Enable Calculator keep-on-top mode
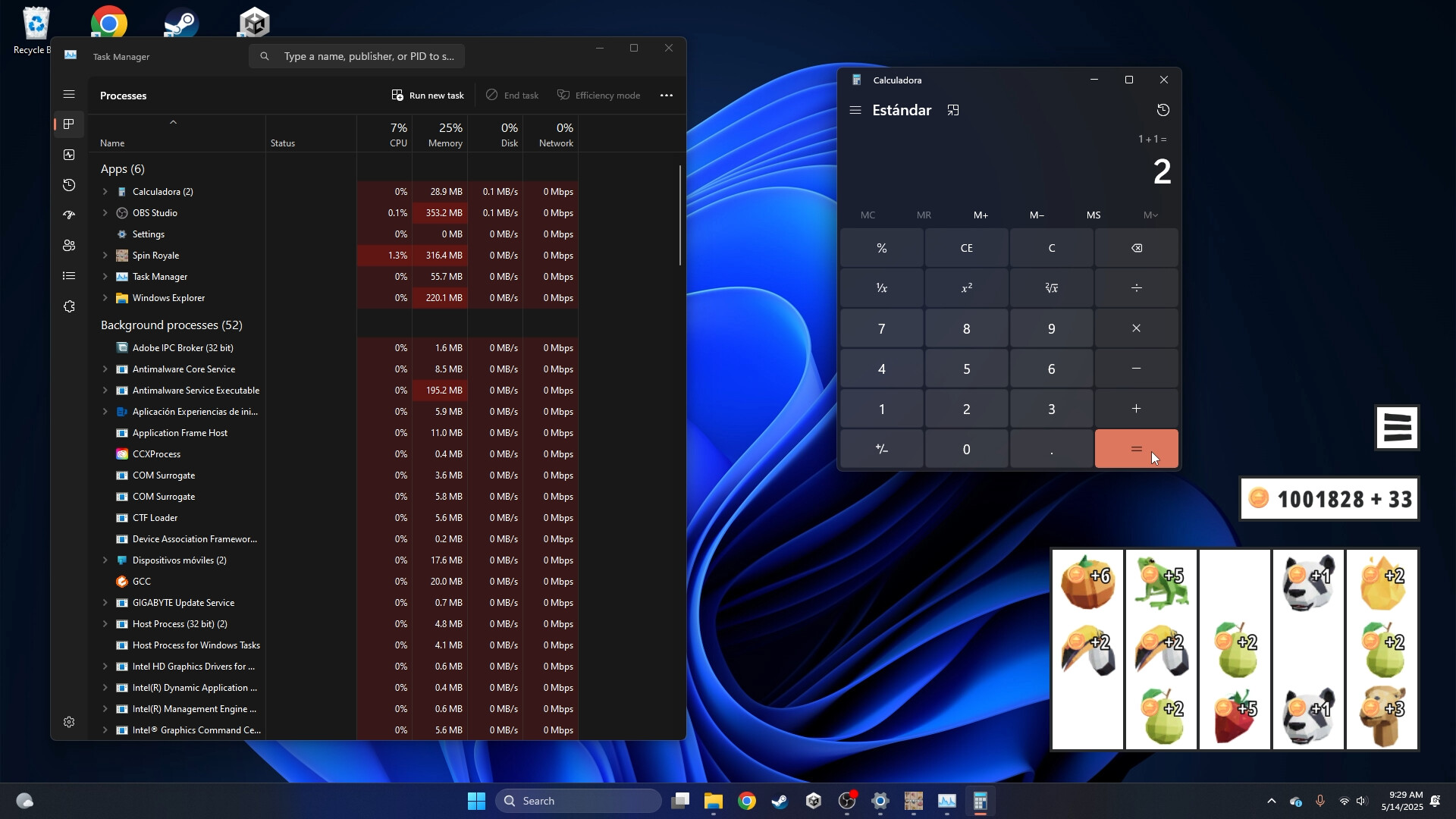 click(952, 110)
